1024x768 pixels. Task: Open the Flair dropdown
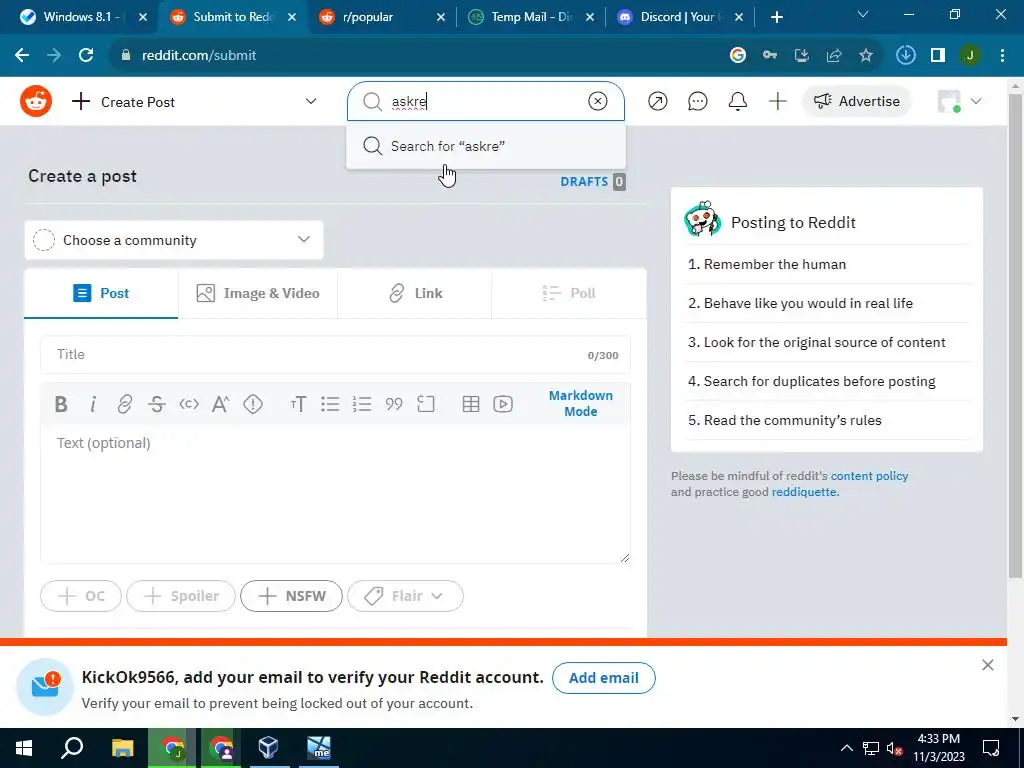pyautogui.click(x=406, y=596)
